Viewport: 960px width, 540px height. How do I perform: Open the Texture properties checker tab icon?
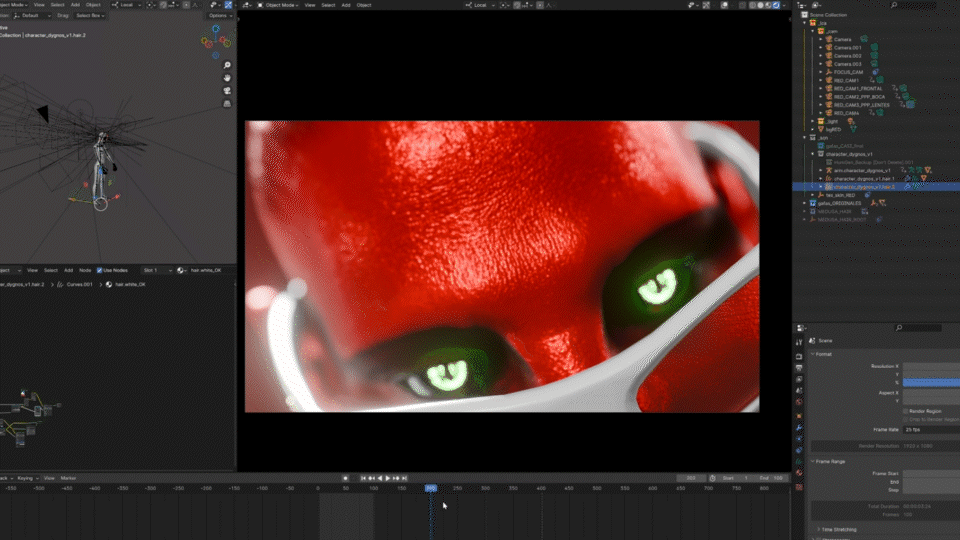(x=799, y=487)
